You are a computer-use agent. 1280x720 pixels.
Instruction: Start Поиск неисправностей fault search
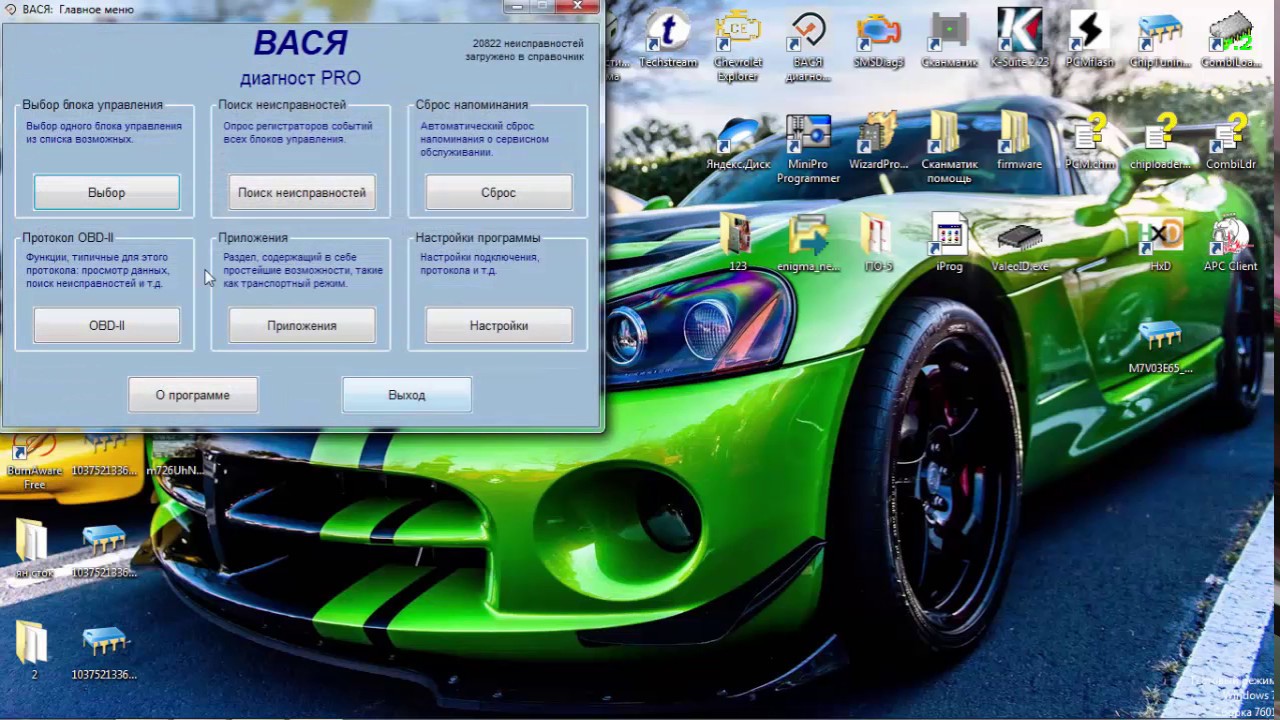[302, 193]
